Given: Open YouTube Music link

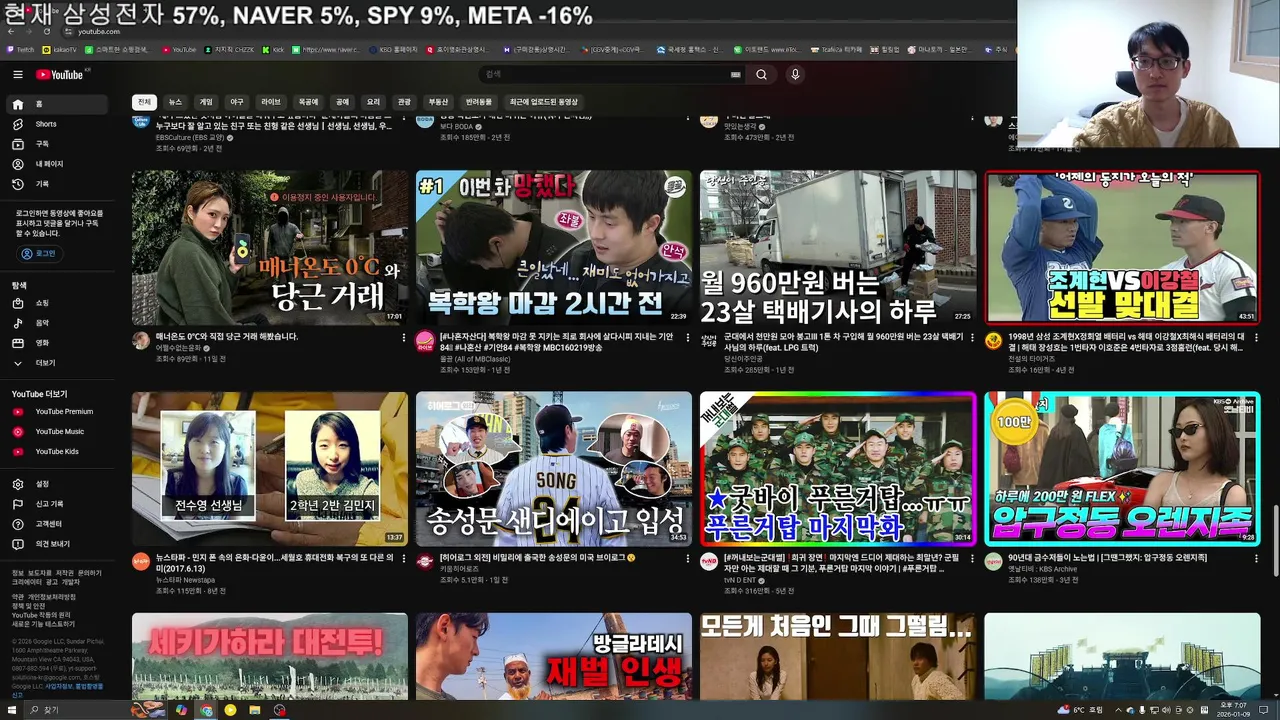Looking at the screenshot, I should [58, 431].
